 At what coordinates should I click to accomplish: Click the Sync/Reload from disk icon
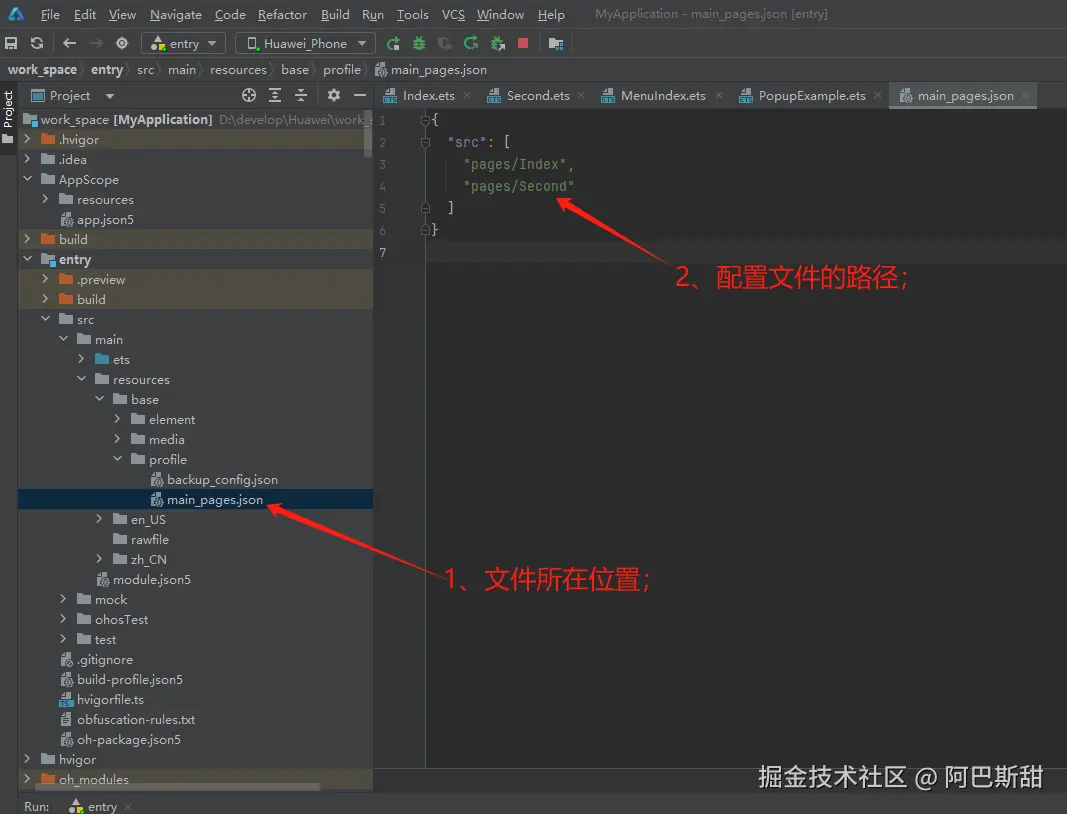[37, 44]
